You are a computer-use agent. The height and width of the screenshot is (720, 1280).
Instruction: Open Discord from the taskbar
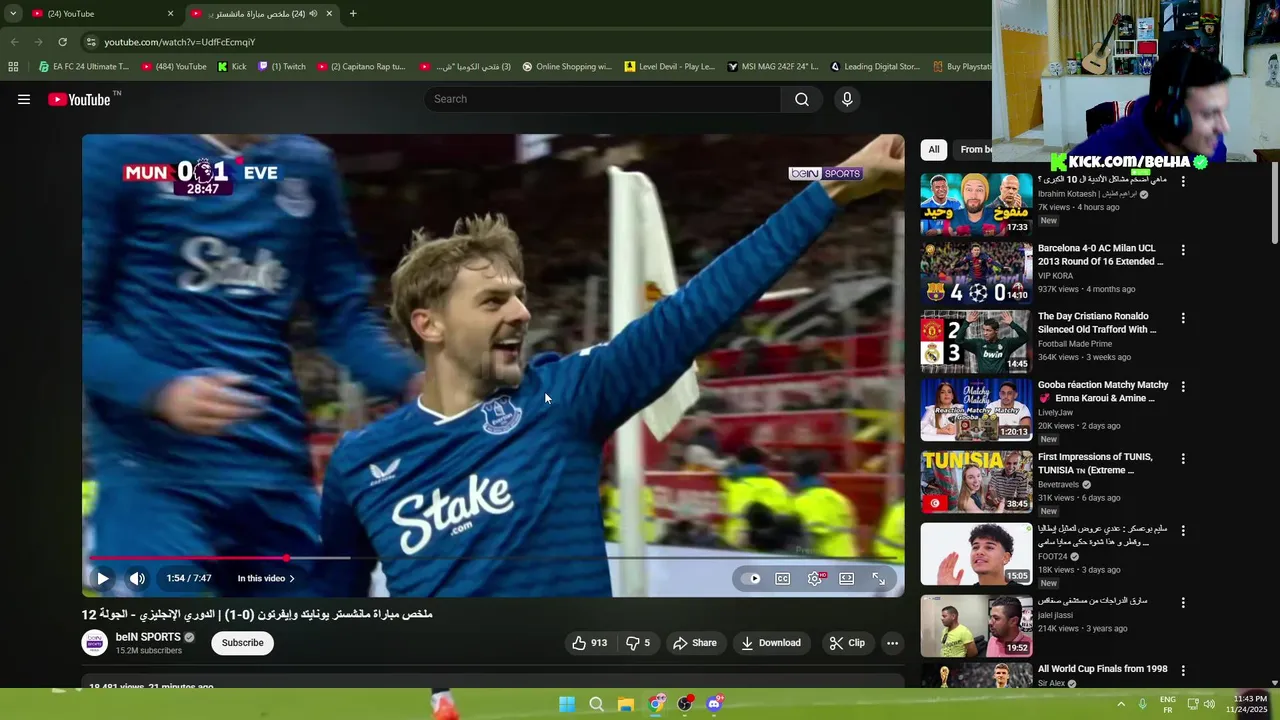pos(714,704)
